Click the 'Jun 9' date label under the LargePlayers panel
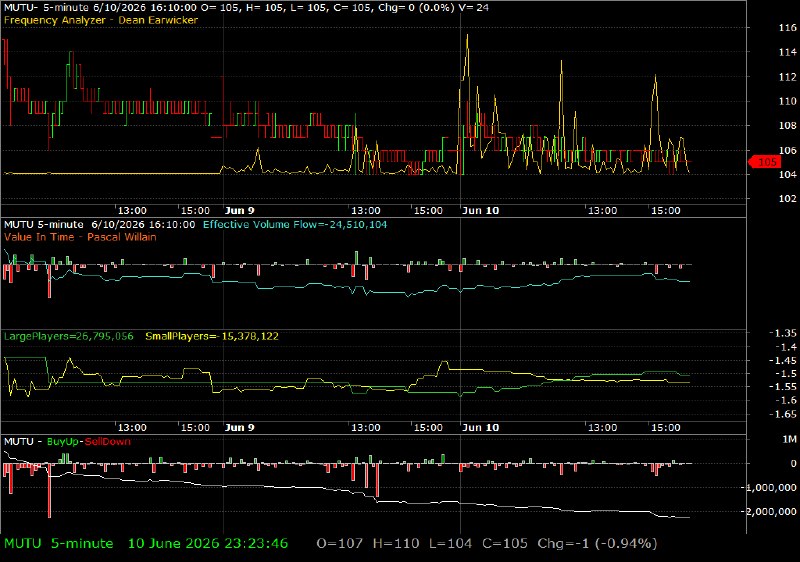This screenshot has width=800, height=562. coord(240,427)
